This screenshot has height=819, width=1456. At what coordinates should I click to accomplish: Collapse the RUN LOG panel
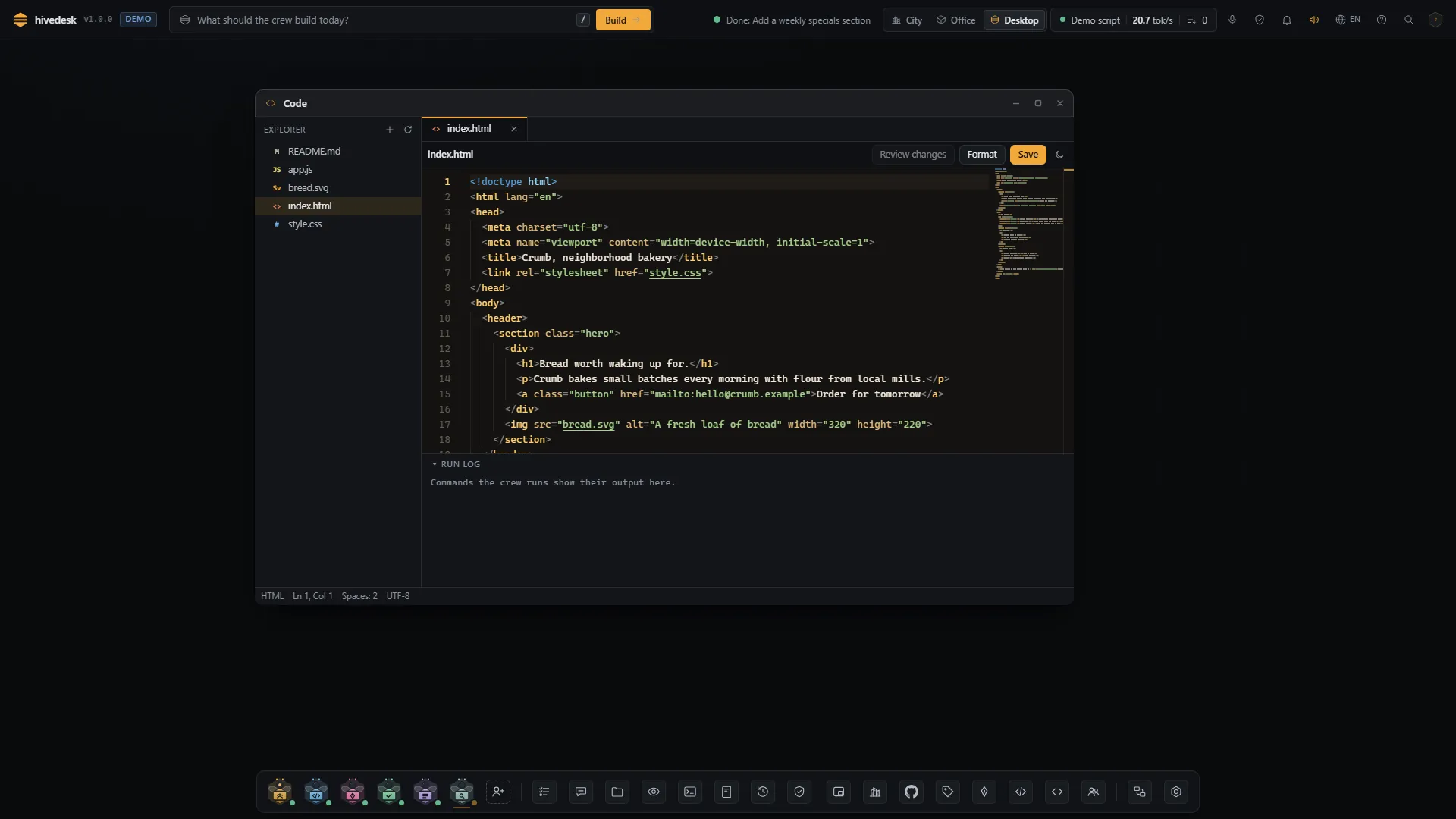[456, 464]
